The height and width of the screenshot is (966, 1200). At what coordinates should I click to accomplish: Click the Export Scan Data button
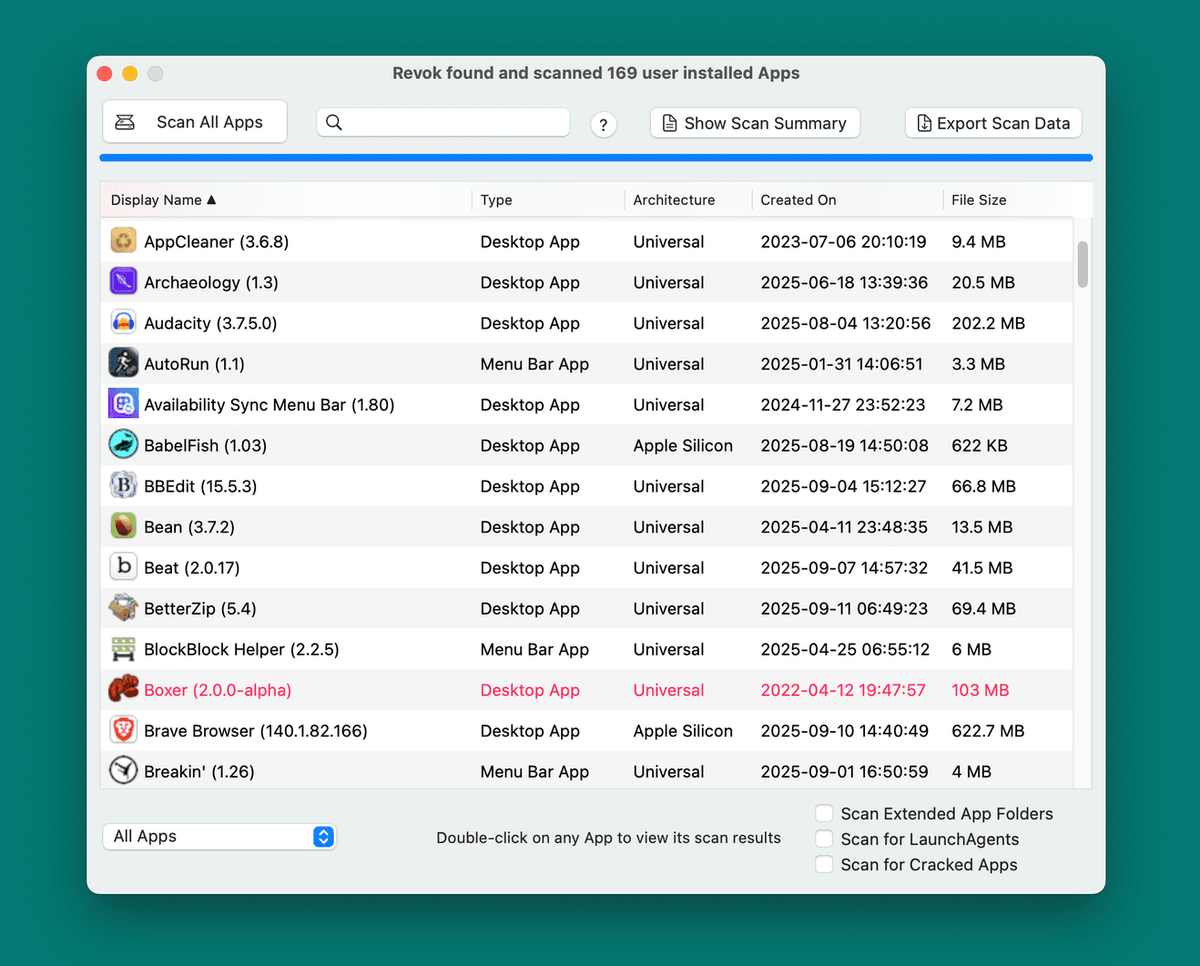(993, 123)
